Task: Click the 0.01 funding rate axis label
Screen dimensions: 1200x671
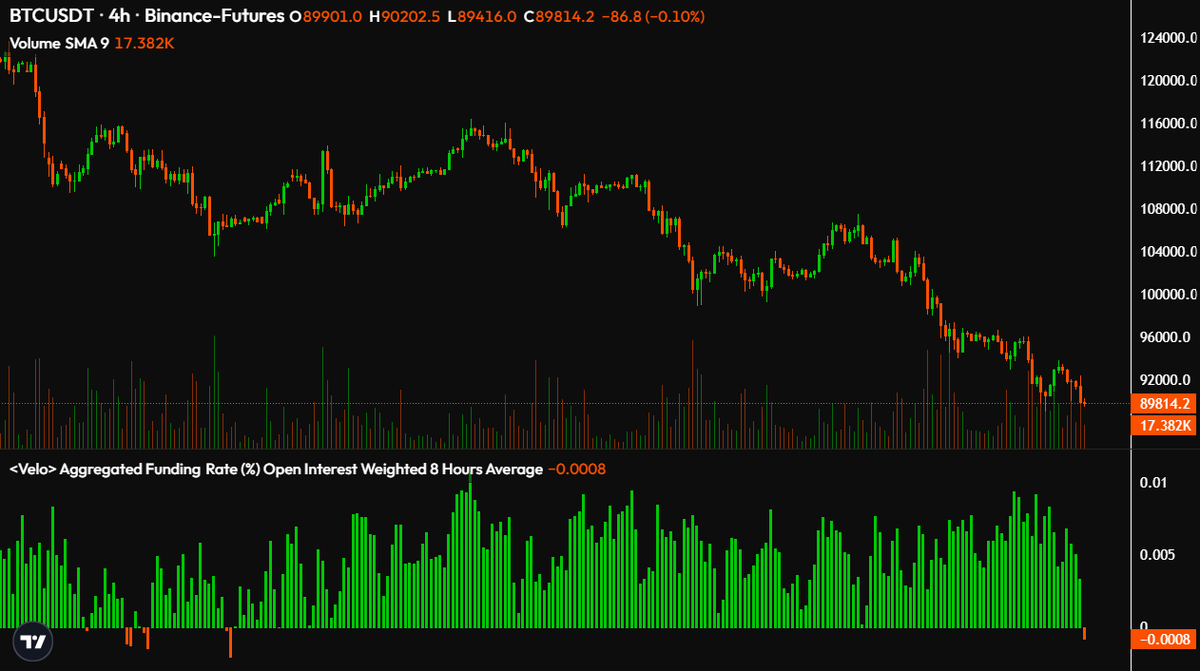Action: (x=1155, y=483)
